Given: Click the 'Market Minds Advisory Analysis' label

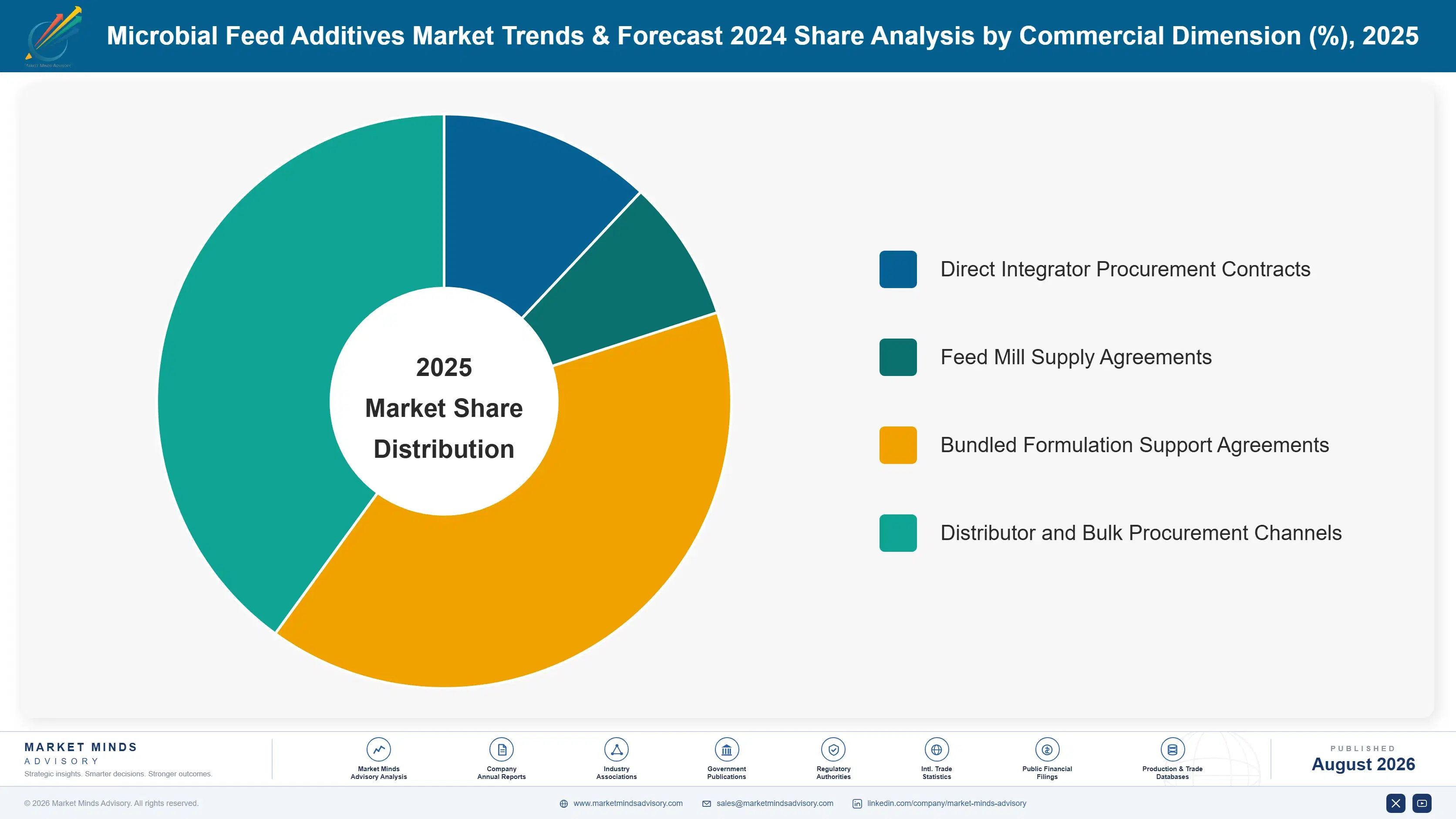Looking at the screenshot, I should [x=379, y=773].
